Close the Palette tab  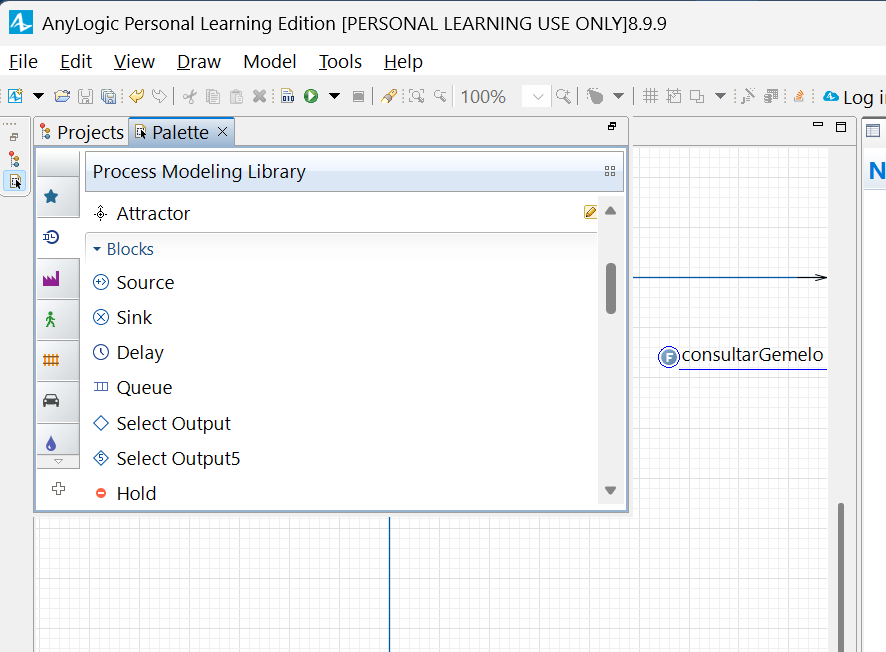pos(223,132)
